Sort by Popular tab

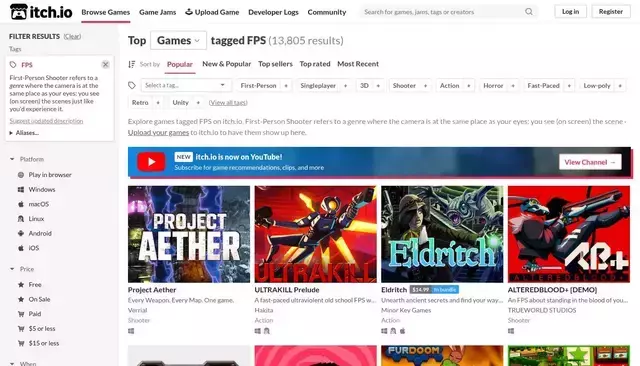[180, 64]
